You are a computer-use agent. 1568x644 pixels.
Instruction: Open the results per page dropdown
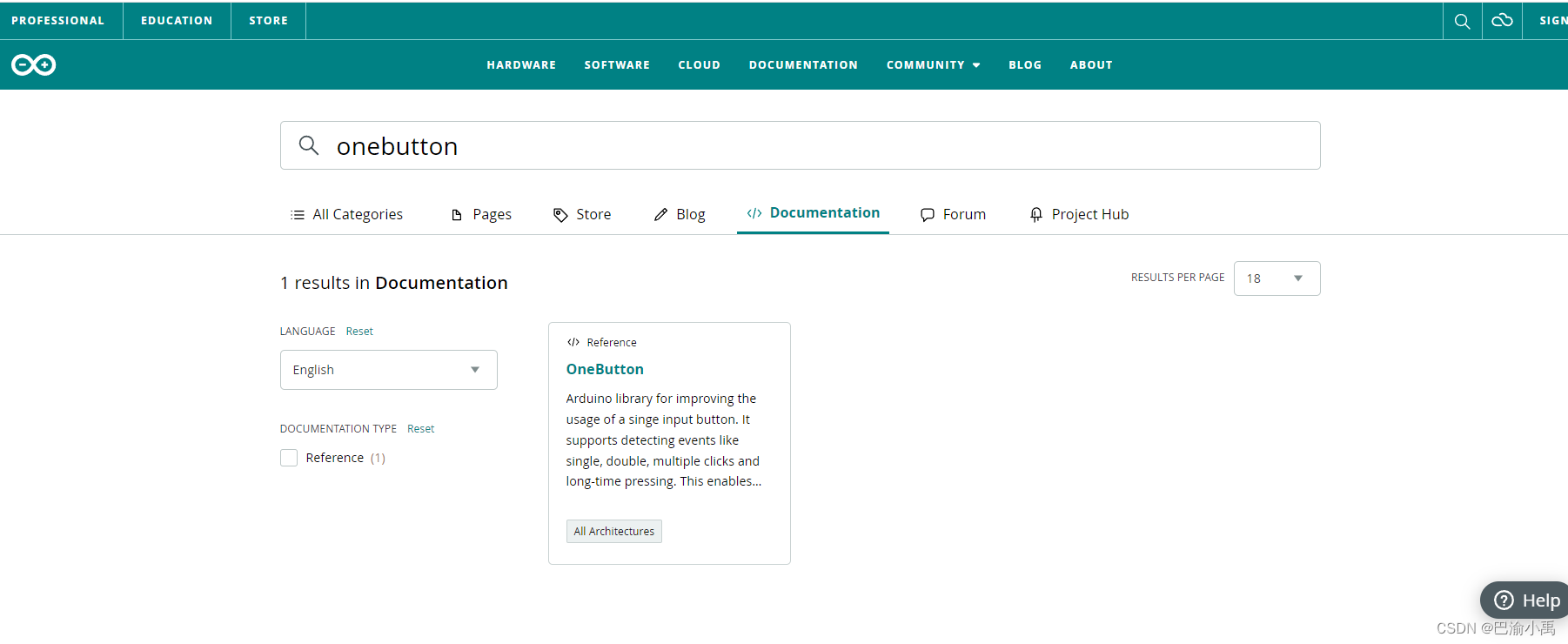(1277, 278)
